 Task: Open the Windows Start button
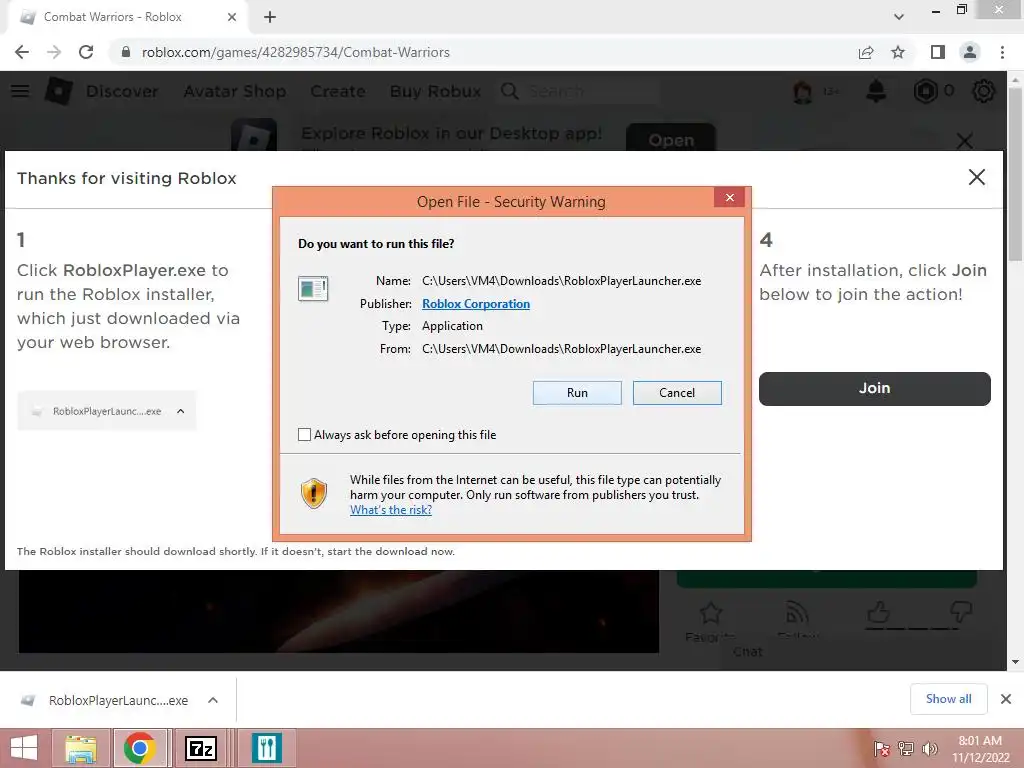(x=24, y=748)
